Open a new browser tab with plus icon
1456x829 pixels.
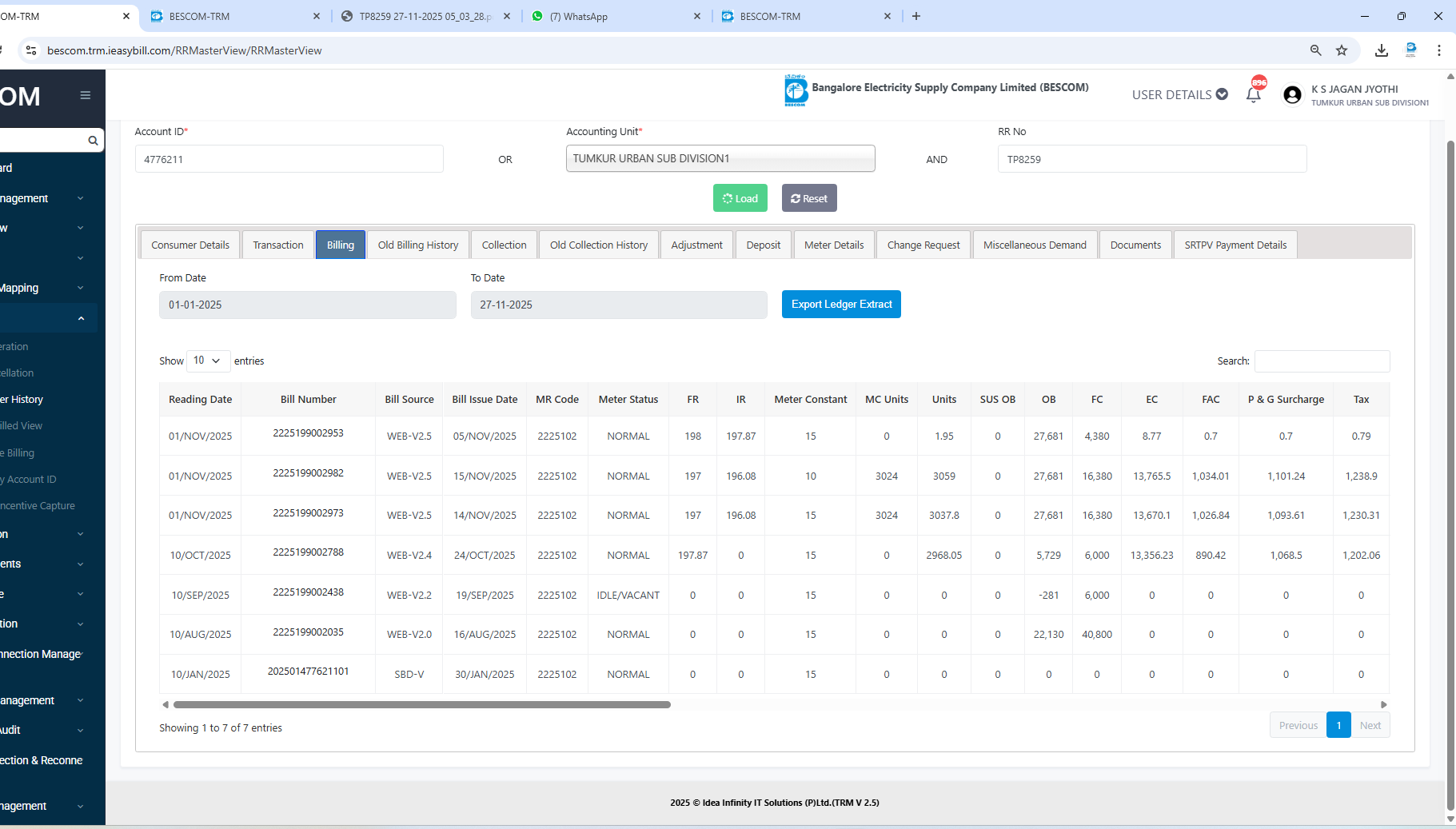[x=916, y=16]
